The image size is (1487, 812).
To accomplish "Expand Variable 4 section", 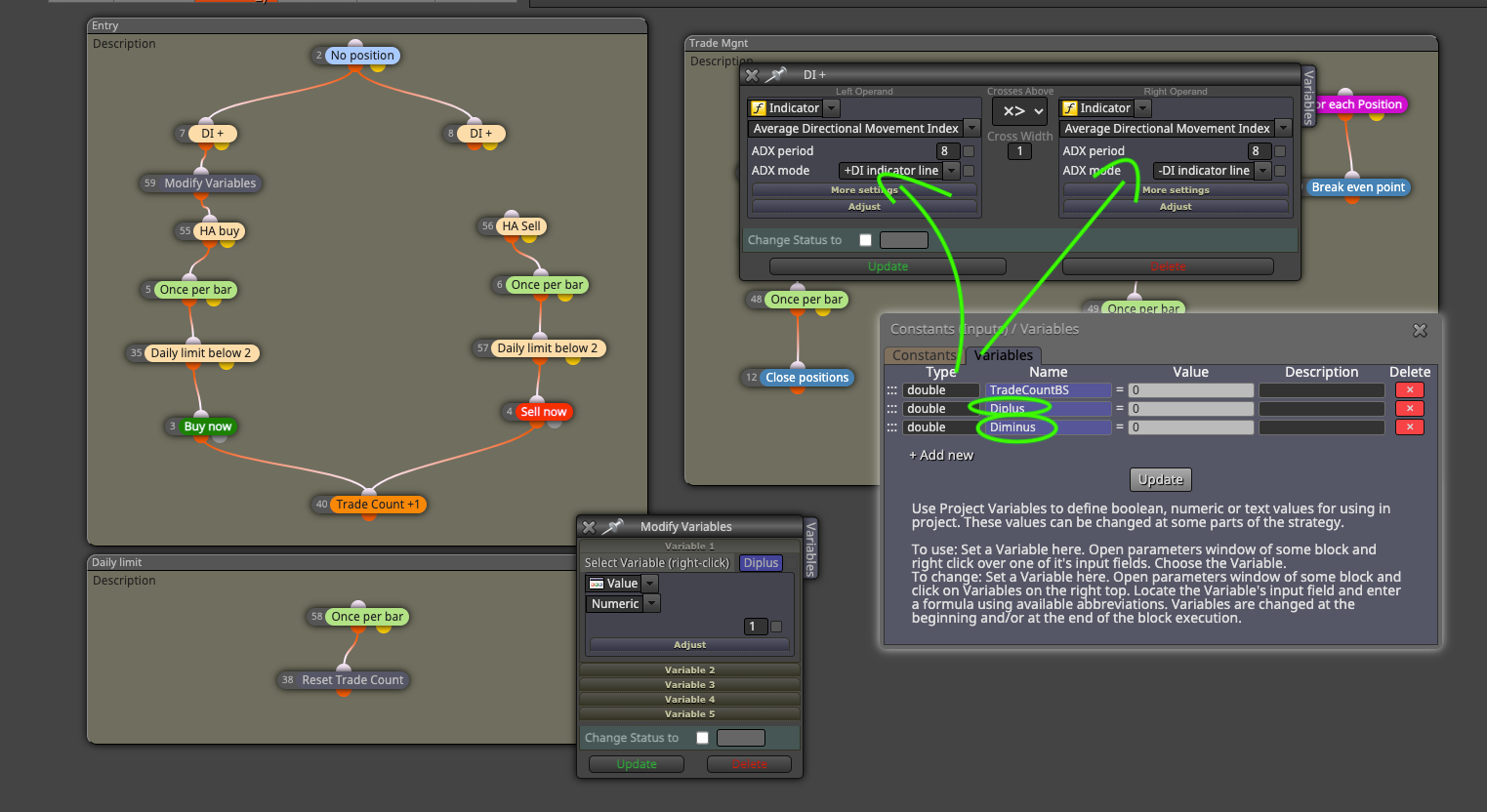I will (689, 700).
